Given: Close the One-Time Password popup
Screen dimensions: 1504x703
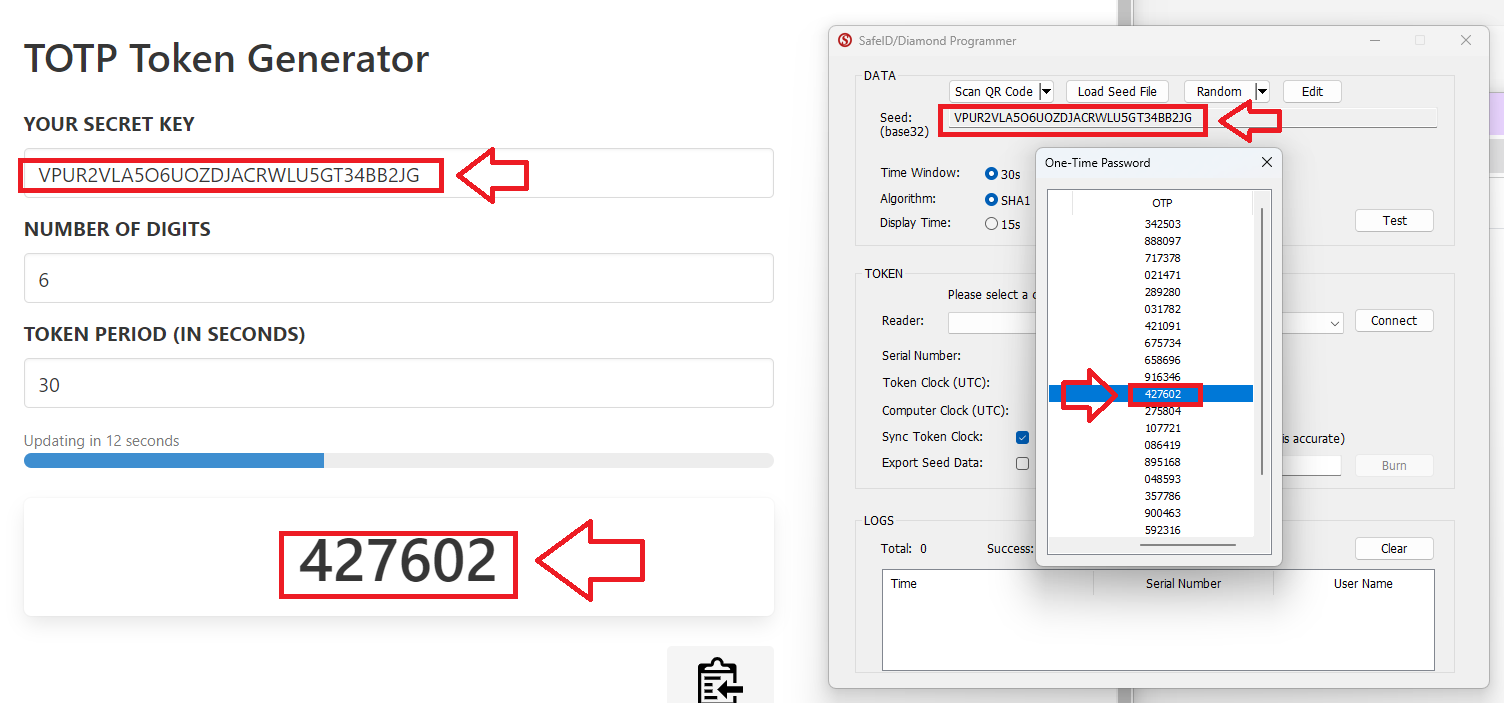Looking at the screenshot, I should [x=1266, y=162].
